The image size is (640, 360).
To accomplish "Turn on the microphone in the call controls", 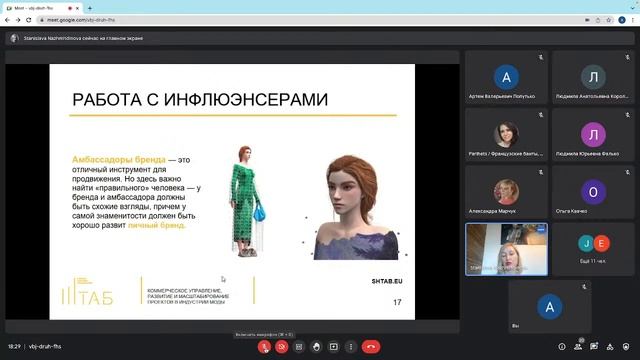I will pyautogui.click(x=264, y=347).
